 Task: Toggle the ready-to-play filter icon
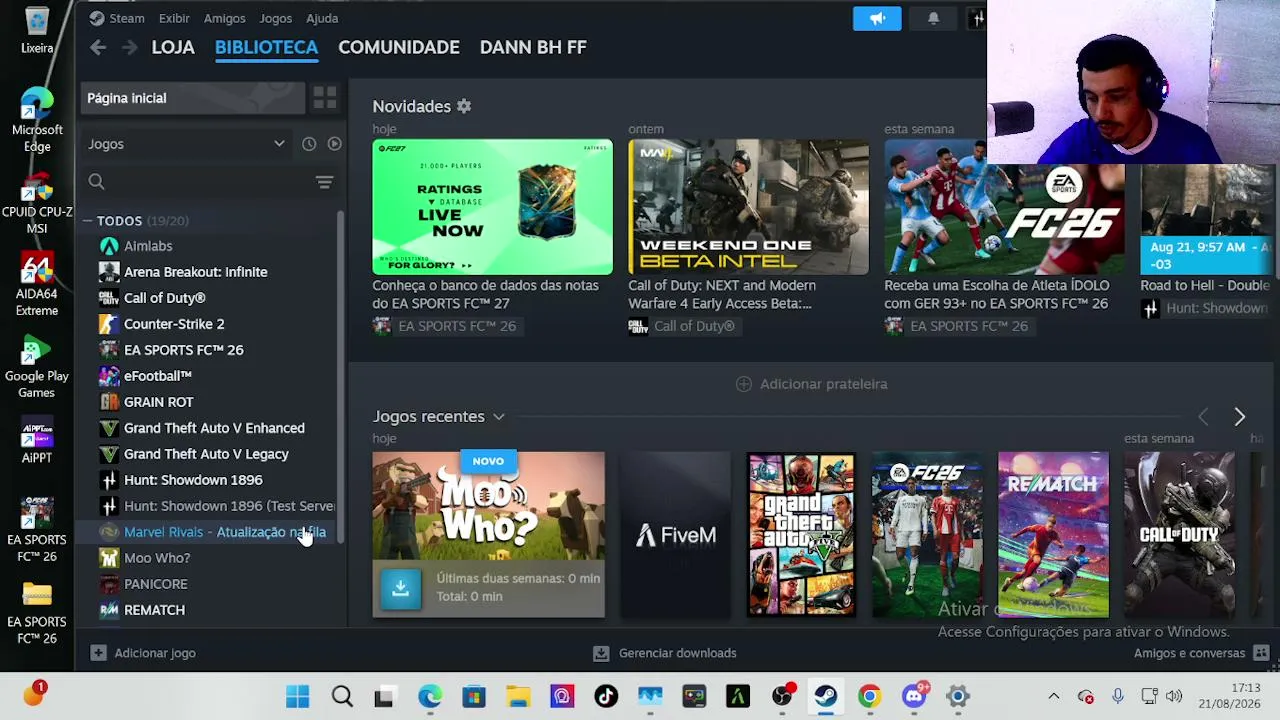pyautogui.click(x=334, y=144)
